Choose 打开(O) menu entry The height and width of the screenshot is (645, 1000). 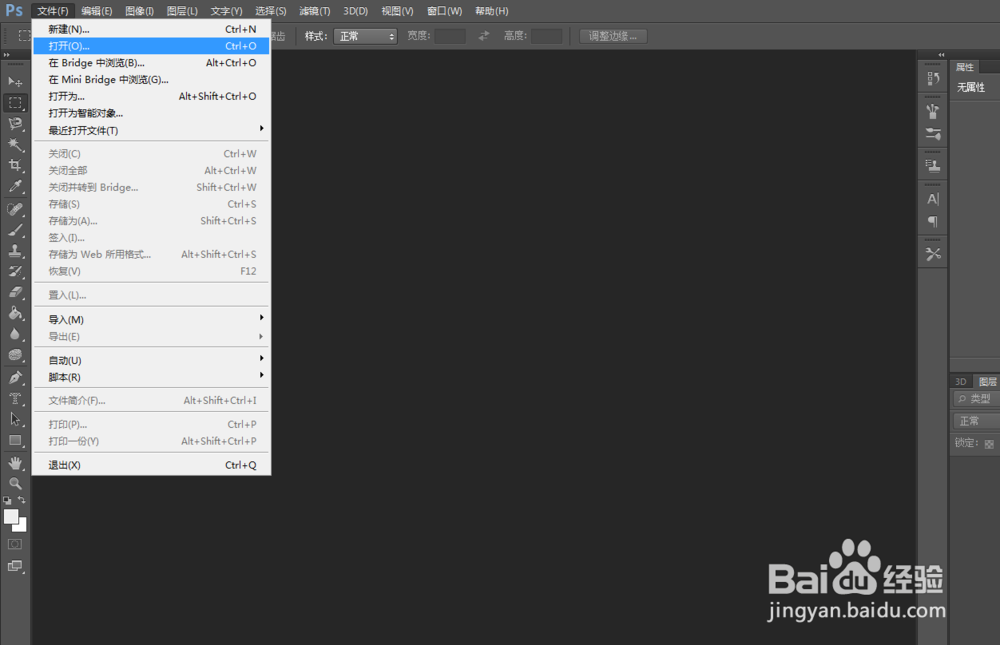pyautogui.click(x=151, y=46)
